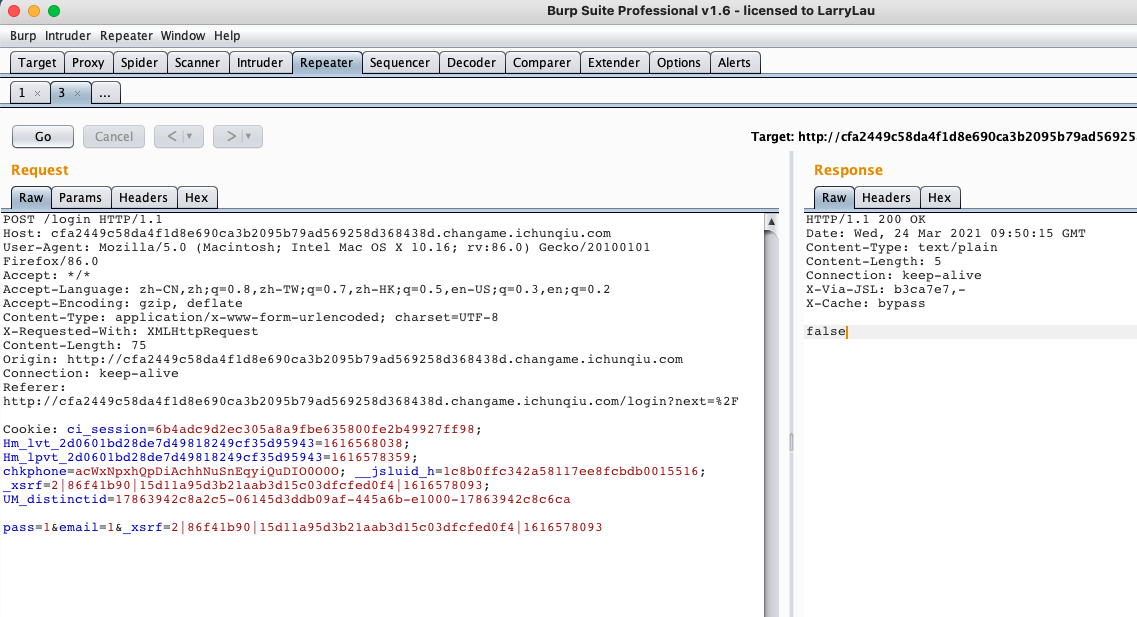This screenshot has width=1137, height=617.
Task: Click the ci_session cookie value
Action: [x=315, y=429]
